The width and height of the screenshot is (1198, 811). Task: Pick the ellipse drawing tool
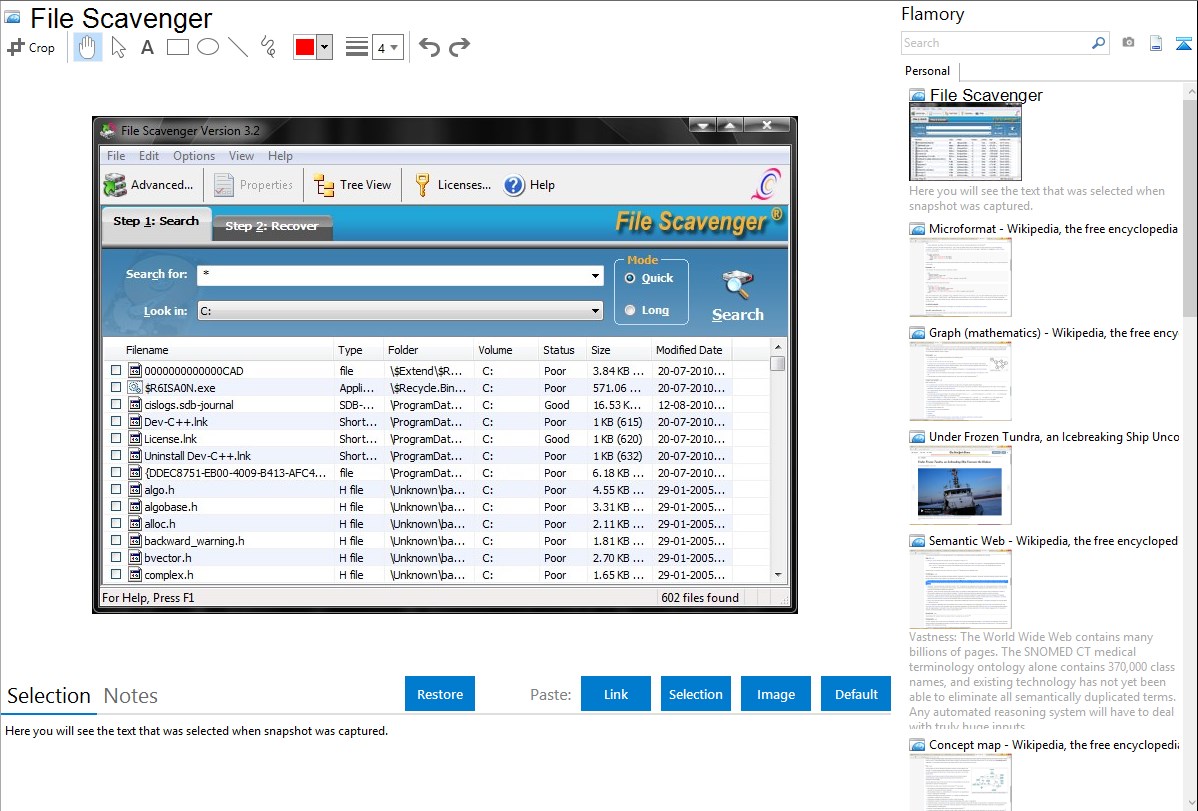click(x=208, y=47)
